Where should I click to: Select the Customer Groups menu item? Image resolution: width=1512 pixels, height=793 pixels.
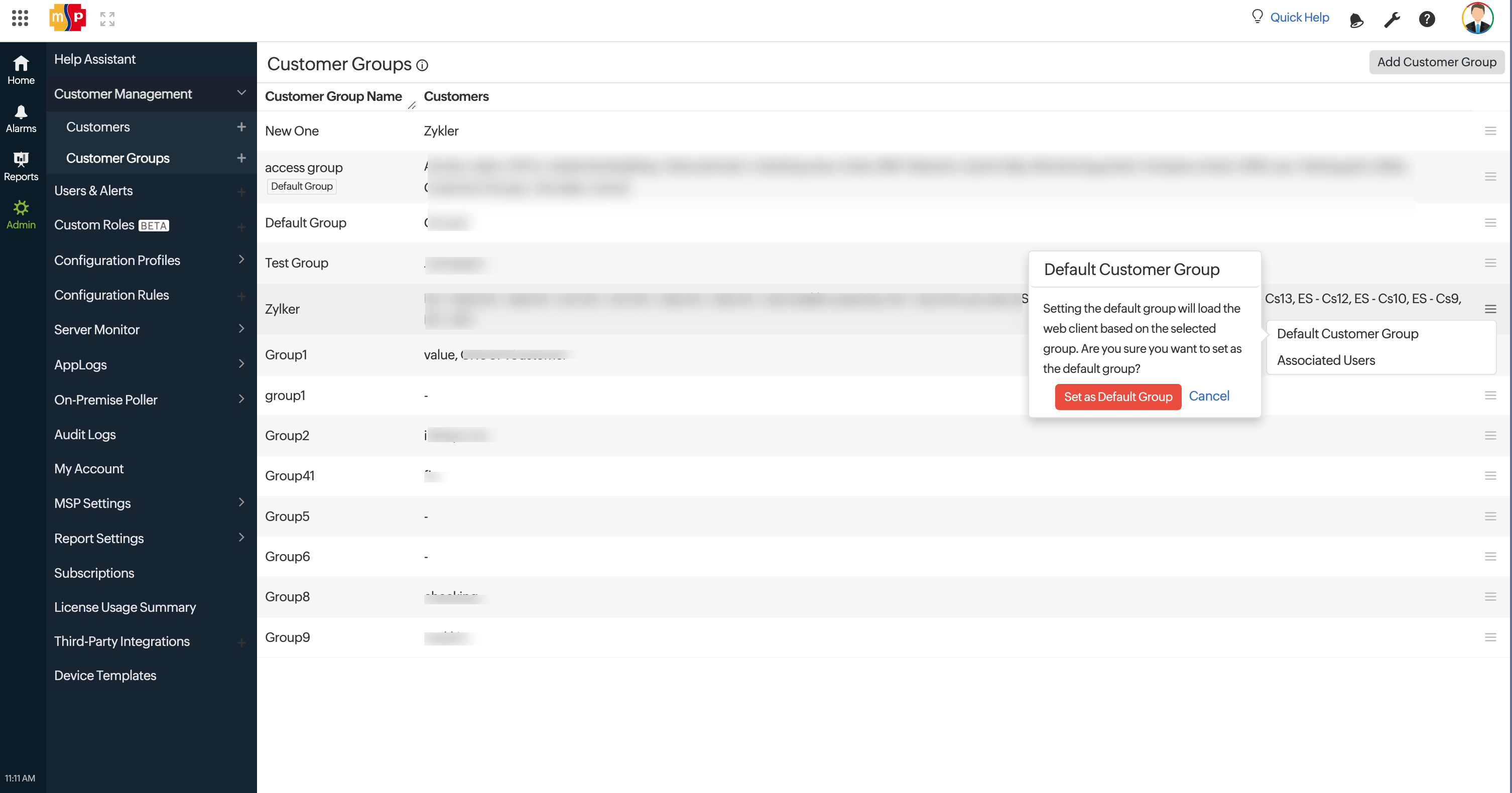117,158
